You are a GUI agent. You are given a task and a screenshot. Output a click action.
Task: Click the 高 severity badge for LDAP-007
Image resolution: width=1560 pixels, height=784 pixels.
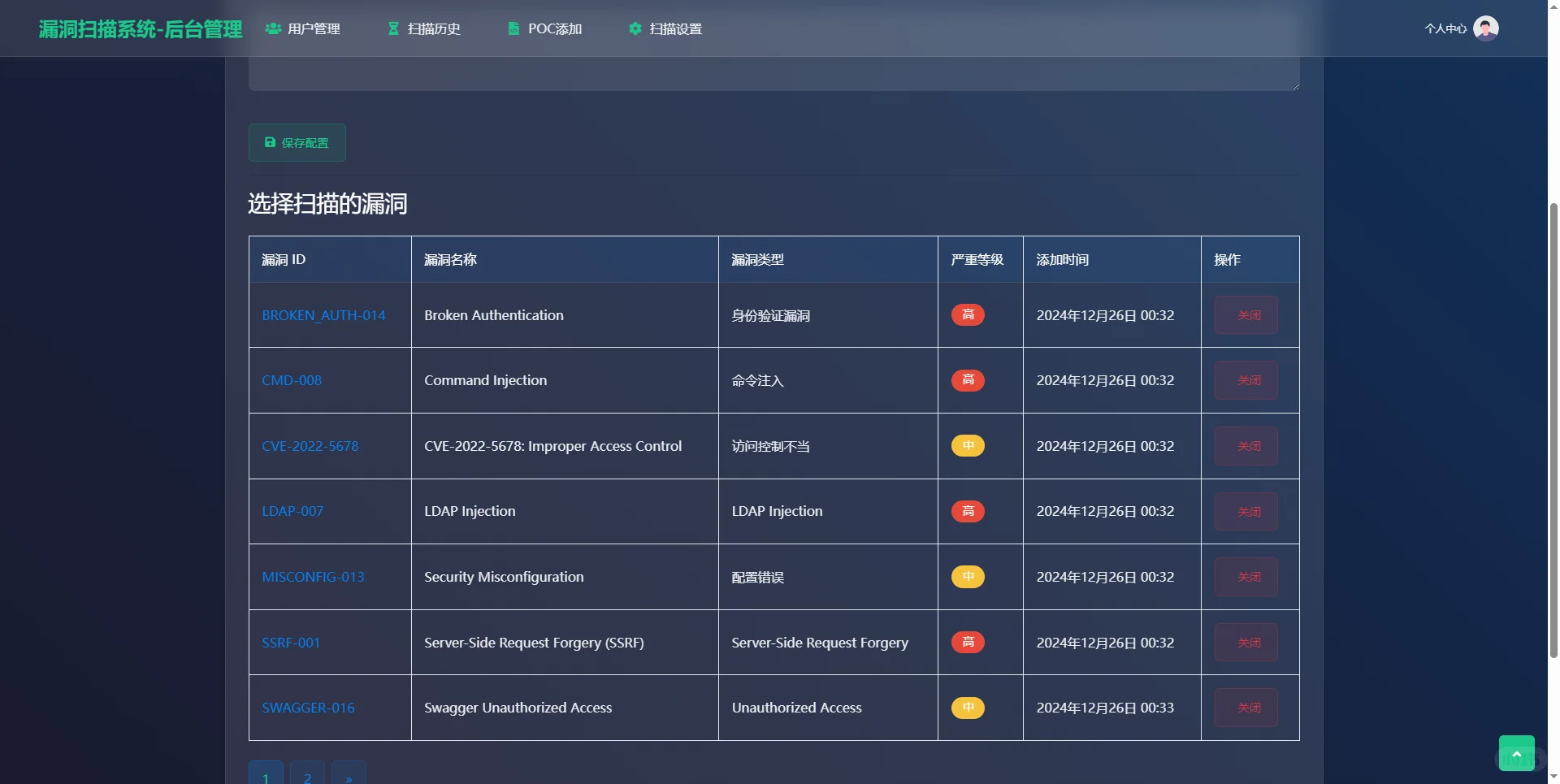click(968, 511)
